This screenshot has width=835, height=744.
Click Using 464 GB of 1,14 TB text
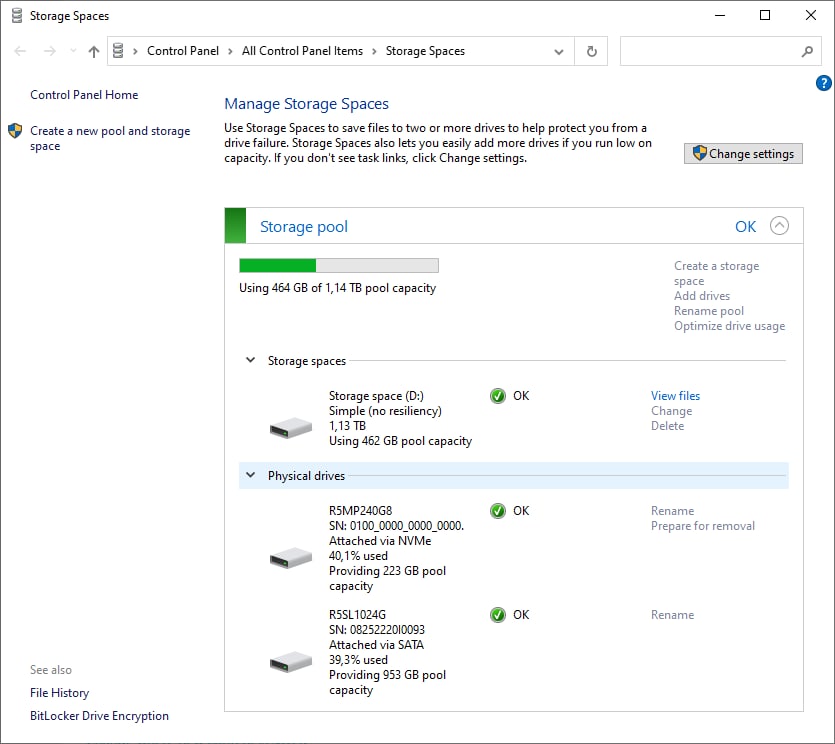337,288
